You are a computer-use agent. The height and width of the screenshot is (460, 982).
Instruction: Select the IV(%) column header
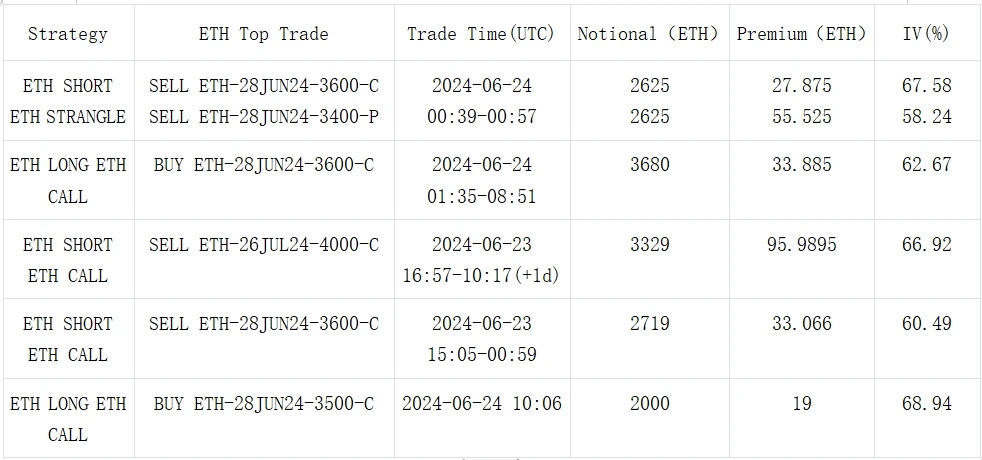coord(926,33)
